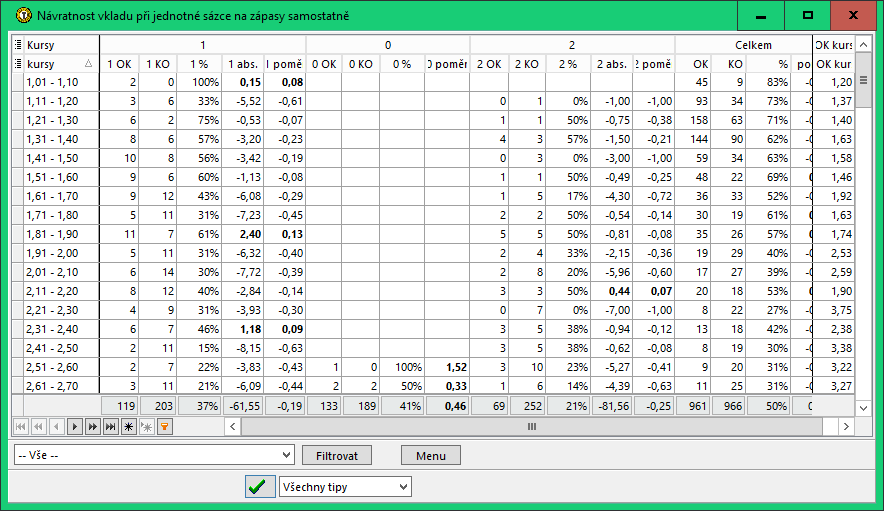884x511 pixels.
Task: Open column chooser icon next to kursy header
Action: click(x=18, y=64)
